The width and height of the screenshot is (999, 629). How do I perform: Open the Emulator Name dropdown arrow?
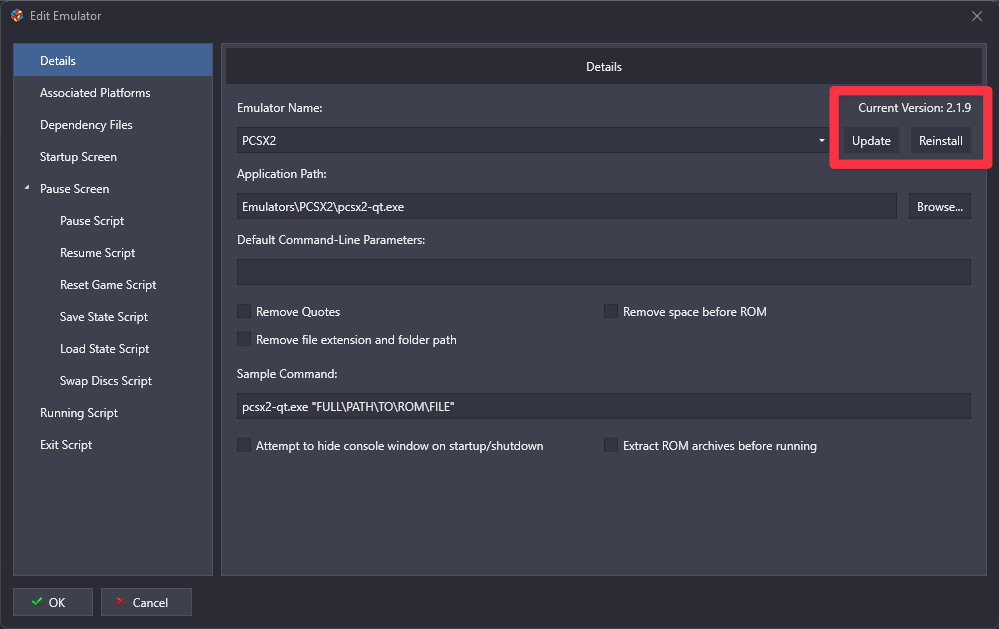821,140
